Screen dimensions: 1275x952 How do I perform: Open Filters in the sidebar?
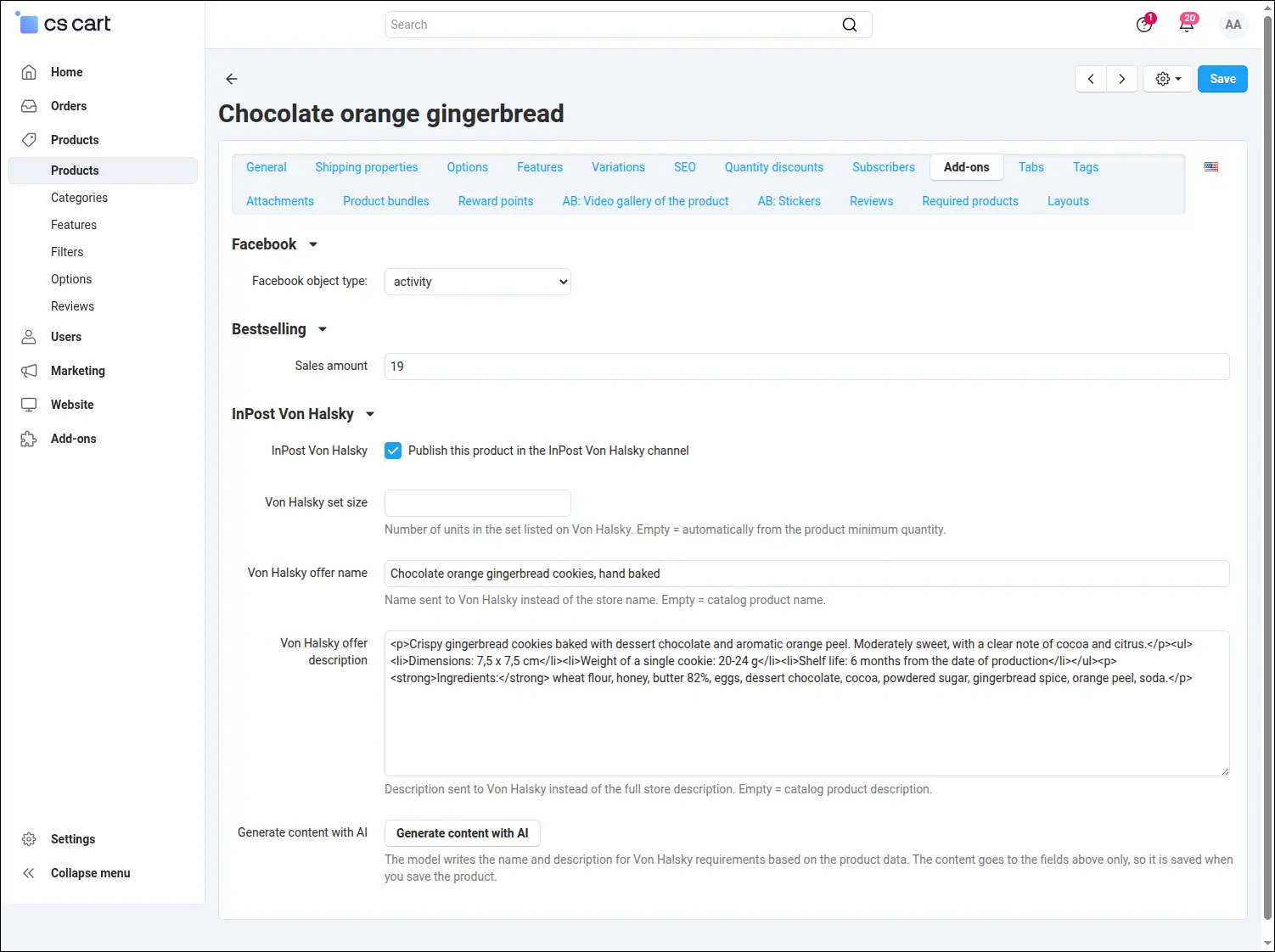pos(67,252)
